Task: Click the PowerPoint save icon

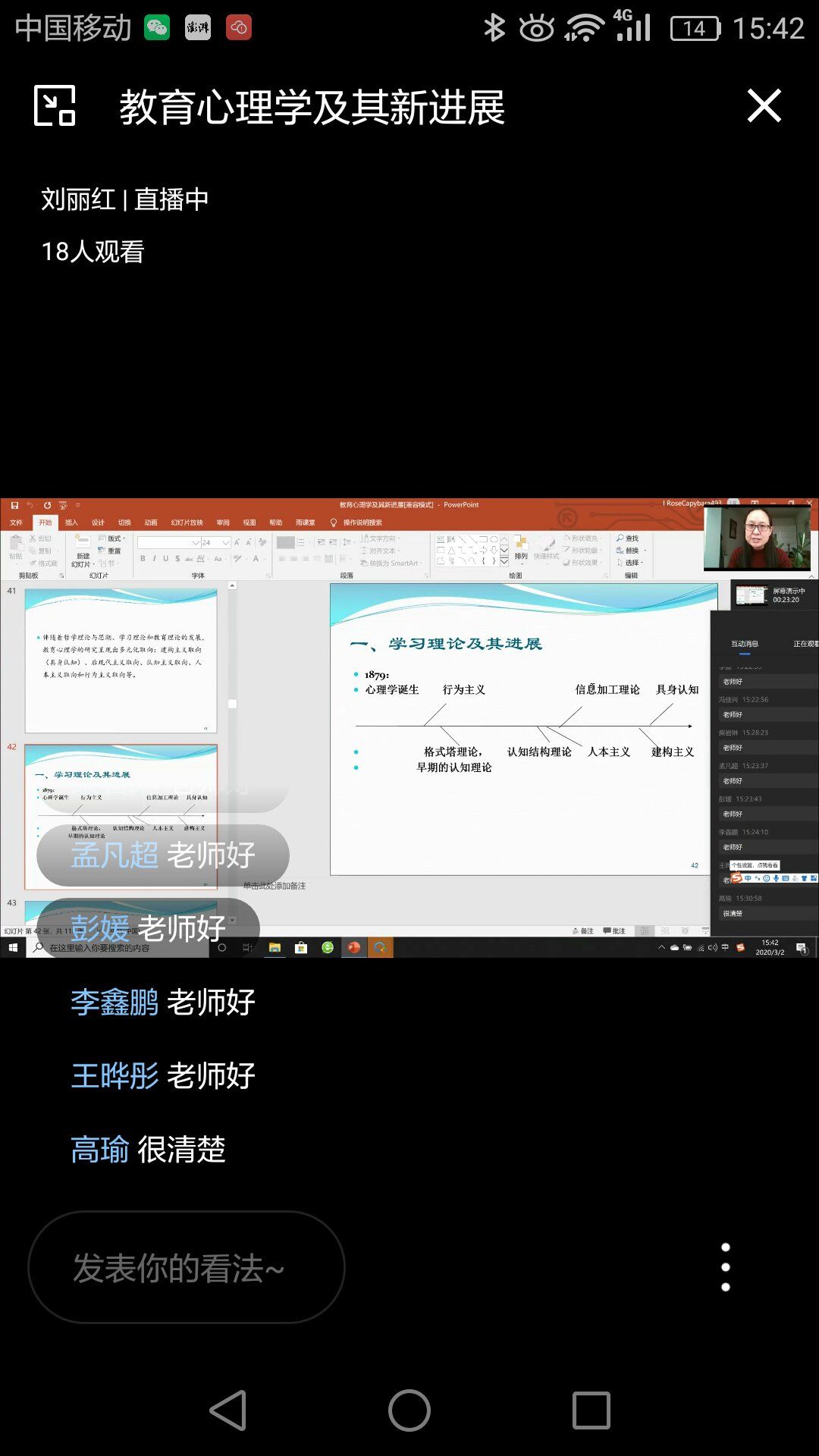Action: [14, 505]
